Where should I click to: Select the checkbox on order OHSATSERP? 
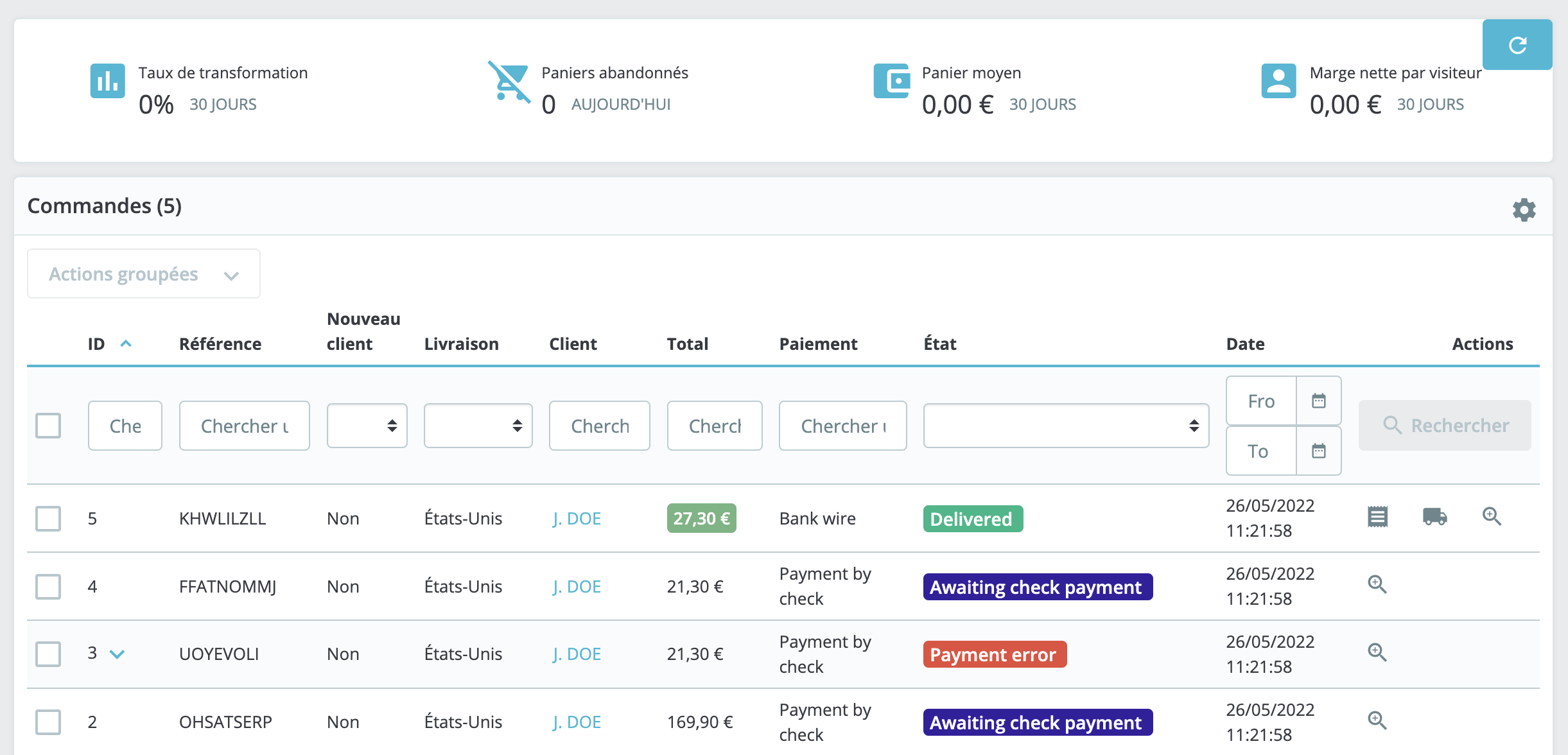pos(48,722)
